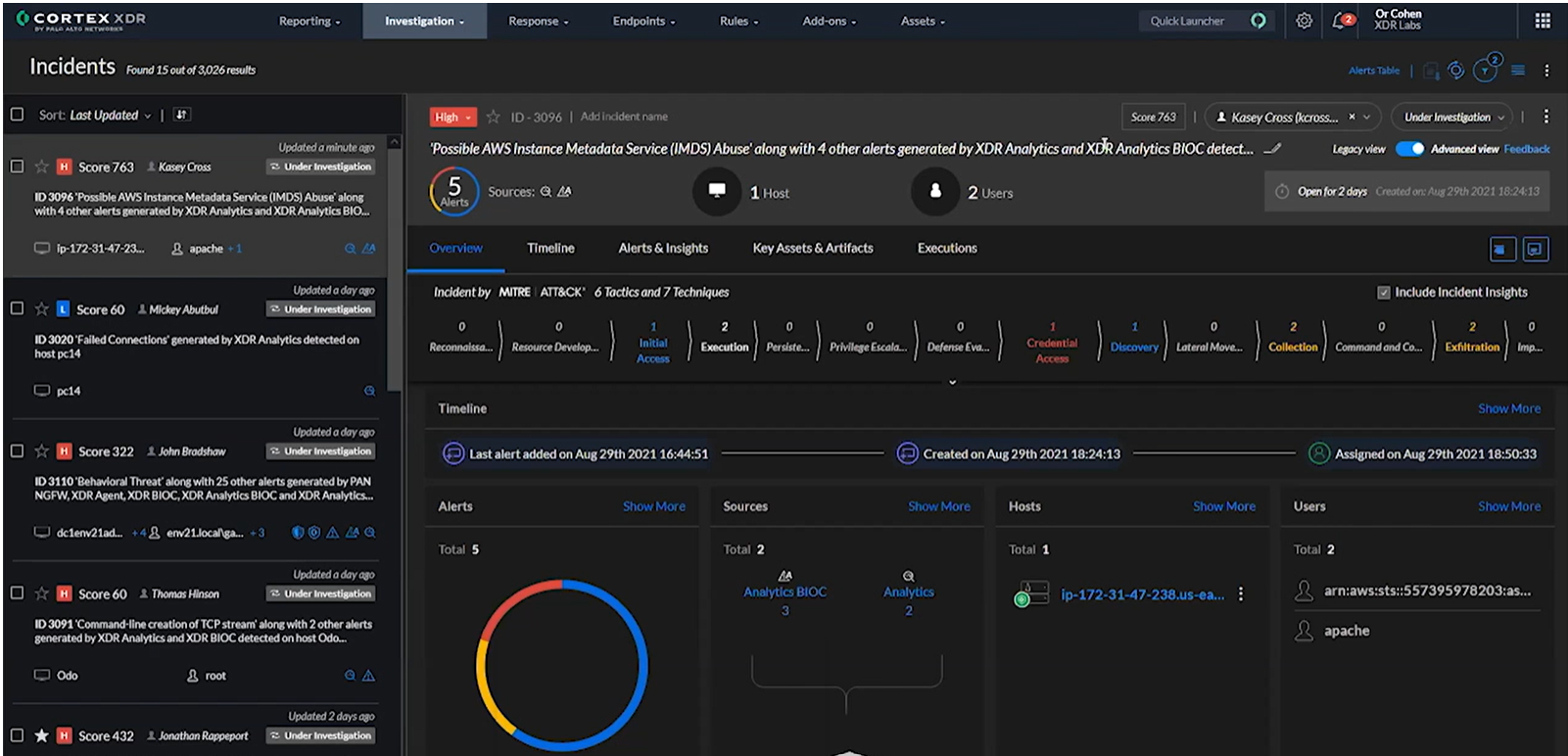The width and height of the screenshot is (1568, 756).
Task: Click the pencil icon to edit incident description
Action: coord(1272,149)
